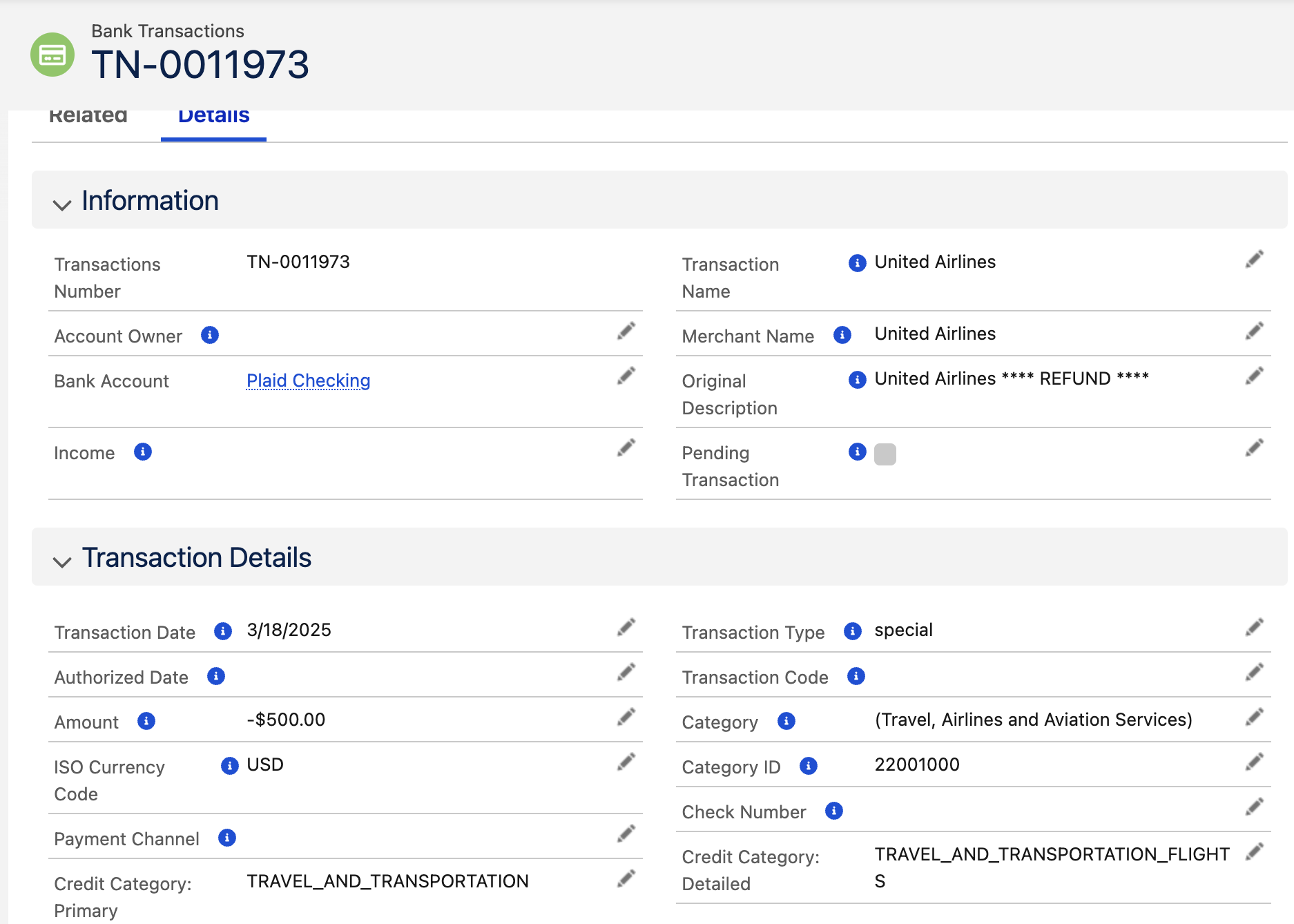This screenshot has height=924, width=1294.
Task: Show help info for Category ID
Action: (x=809, y=766)
